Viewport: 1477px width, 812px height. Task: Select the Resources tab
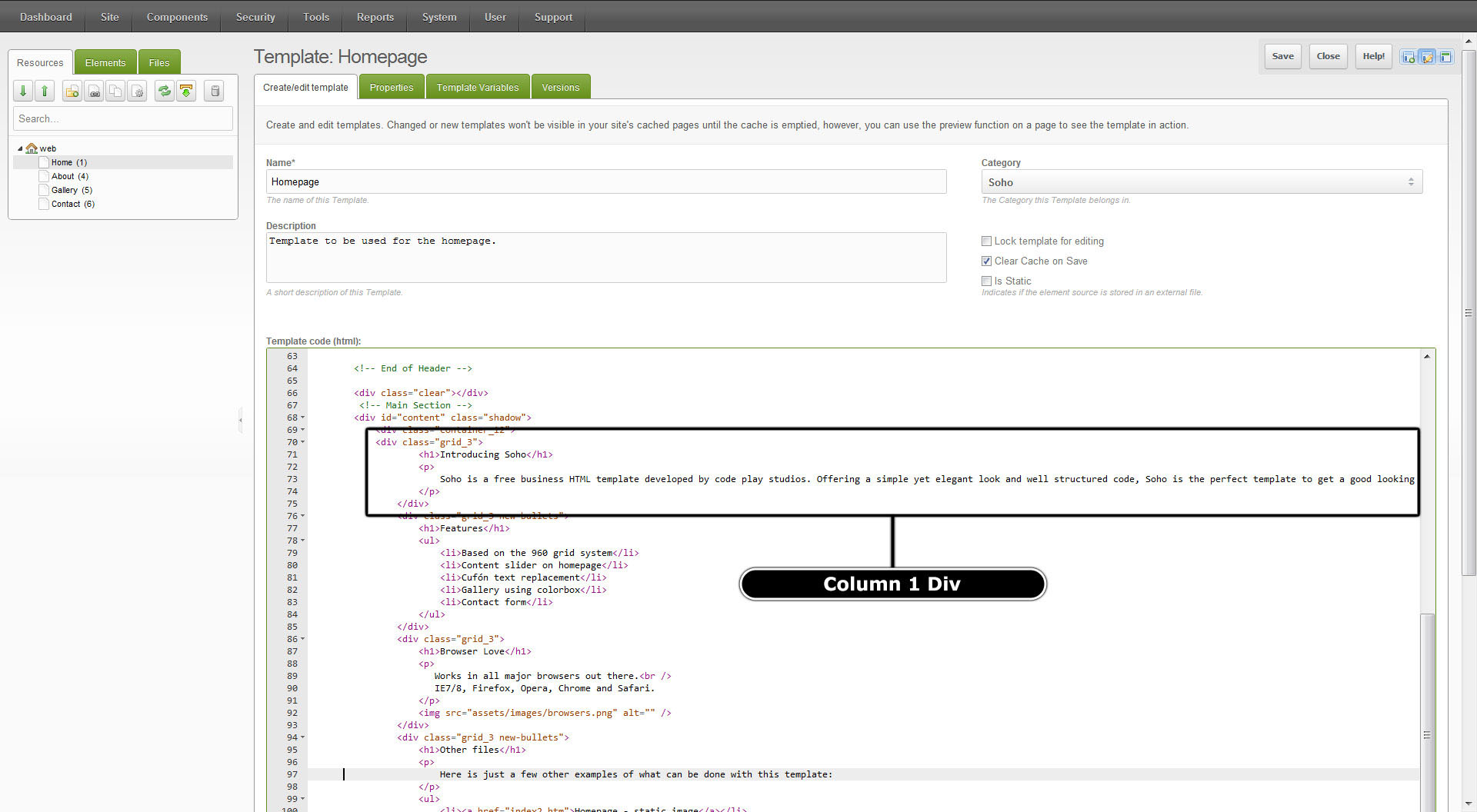pyautogui.click(x=40, y=63)
